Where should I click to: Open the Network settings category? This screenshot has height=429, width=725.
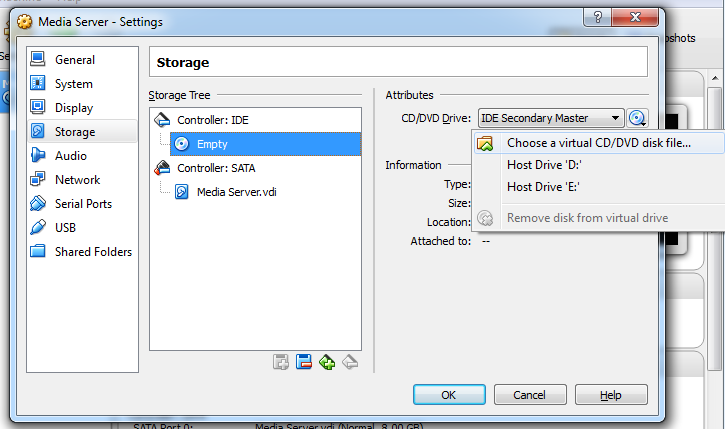tap(82, 180)
